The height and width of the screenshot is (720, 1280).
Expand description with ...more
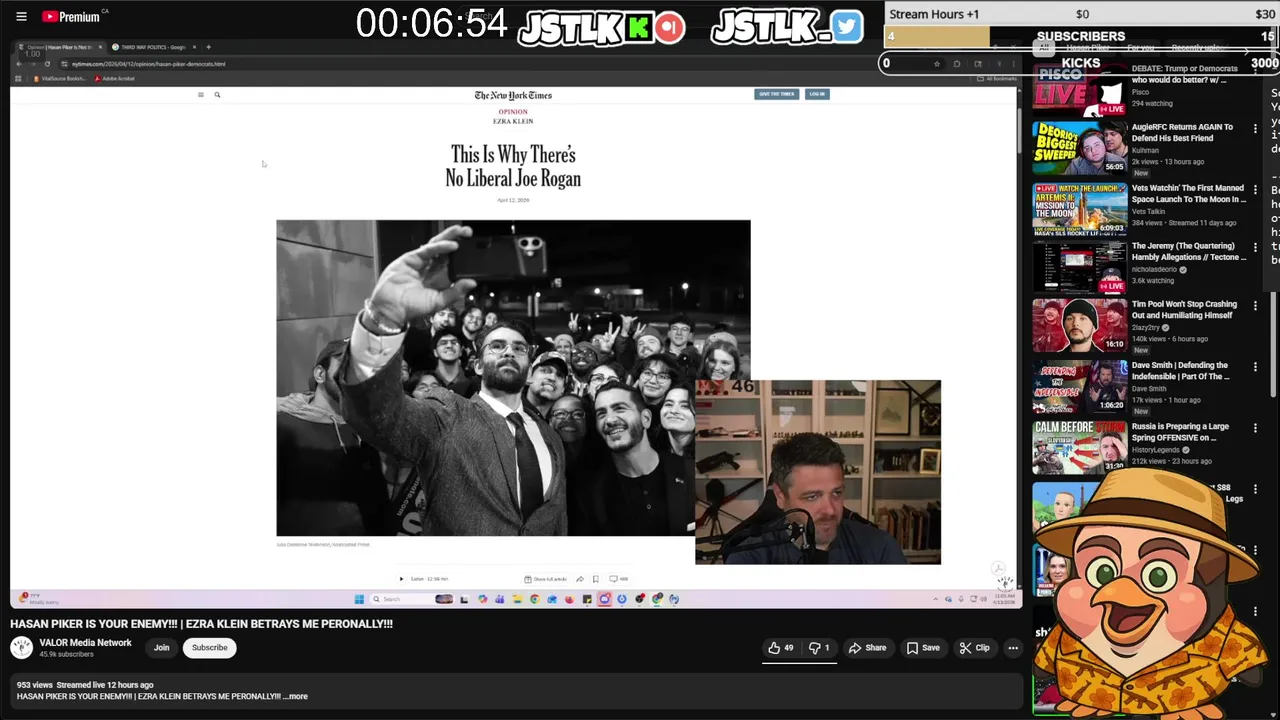[x=296, y=696]
